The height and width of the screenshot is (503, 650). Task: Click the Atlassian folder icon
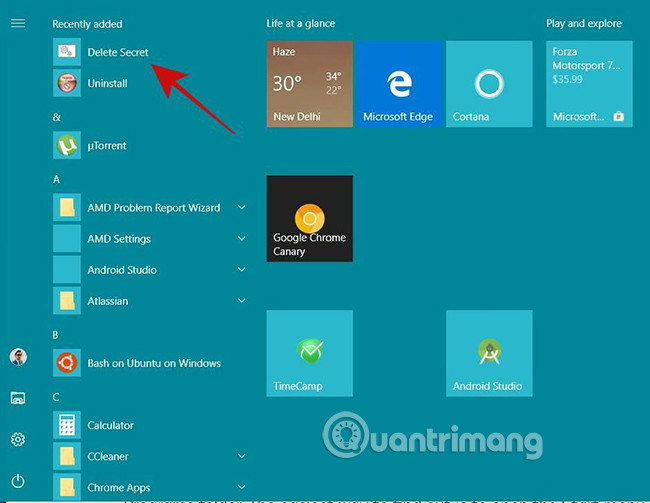coord(67,301)
